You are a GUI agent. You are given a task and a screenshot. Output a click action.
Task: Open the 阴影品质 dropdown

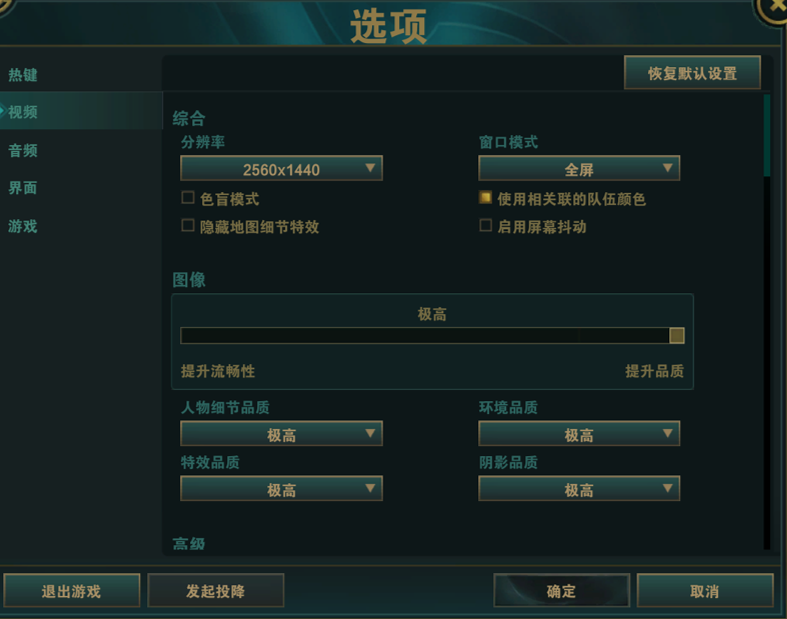tap(579, 490)
